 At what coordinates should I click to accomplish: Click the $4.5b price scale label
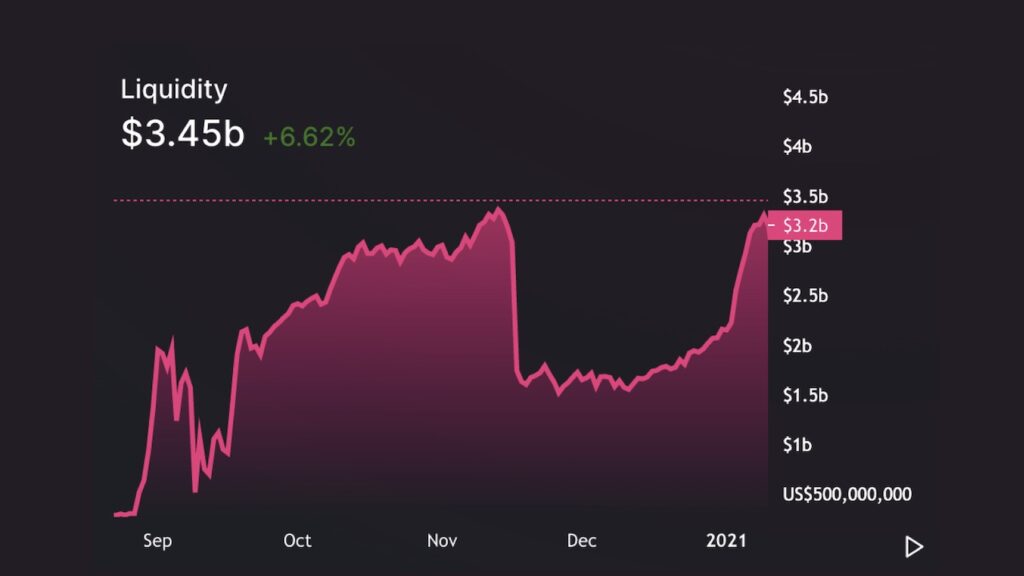coord(805,97)
